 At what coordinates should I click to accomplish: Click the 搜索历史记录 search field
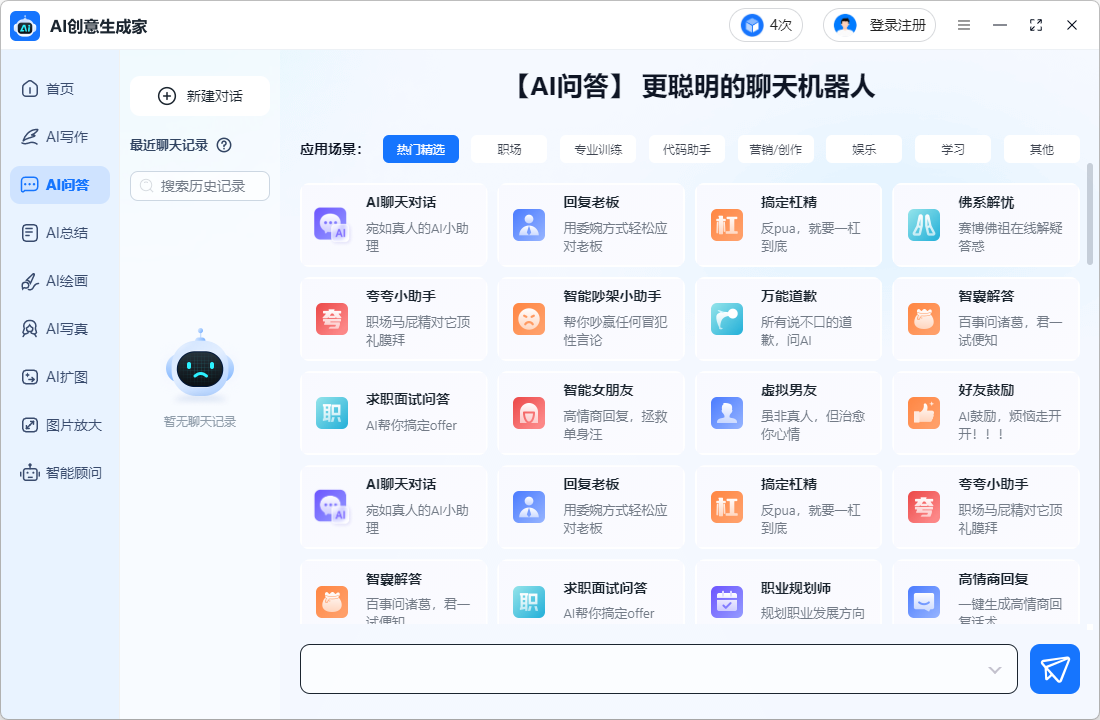click(x=200, y=186)
